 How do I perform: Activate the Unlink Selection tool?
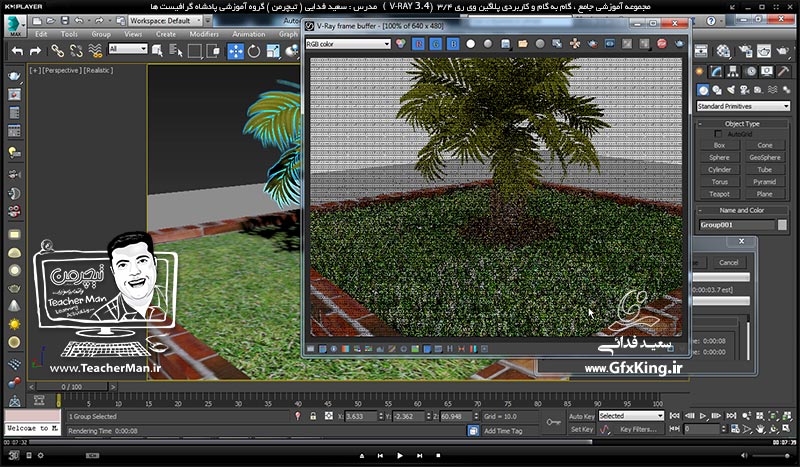(76, 51)
